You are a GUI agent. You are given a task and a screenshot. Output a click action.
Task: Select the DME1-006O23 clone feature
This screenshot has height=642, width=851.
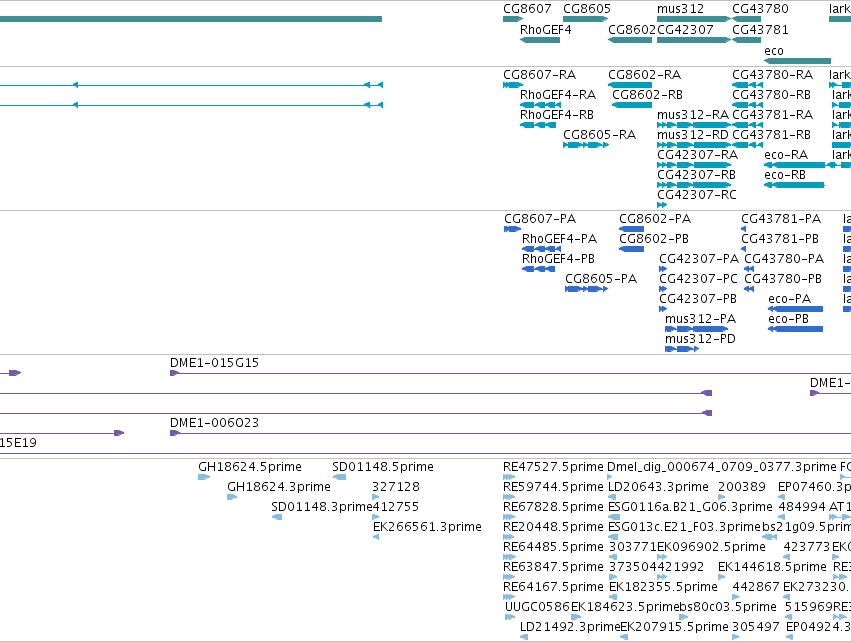(x=510, y=433)
